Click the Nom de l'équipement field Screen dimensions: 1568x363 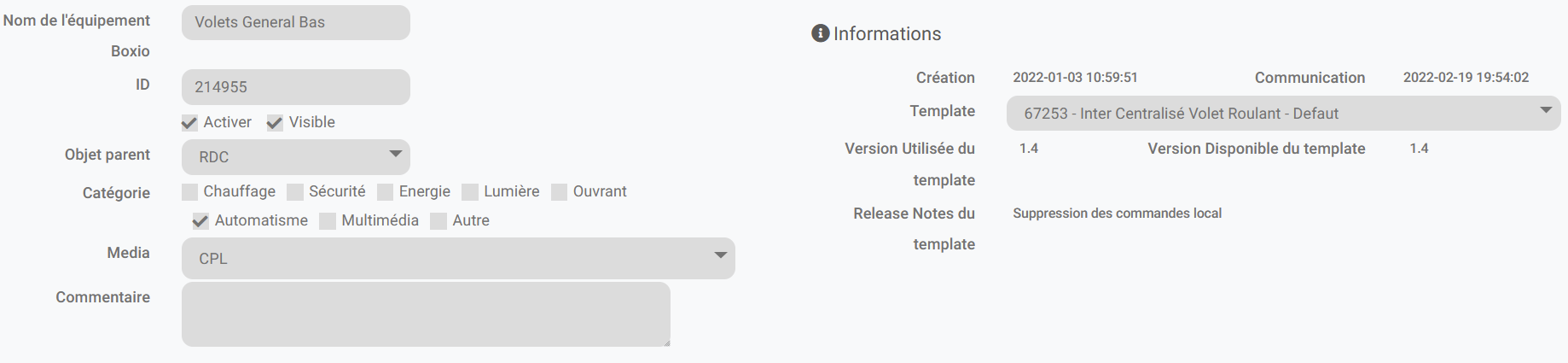(296, 22)
